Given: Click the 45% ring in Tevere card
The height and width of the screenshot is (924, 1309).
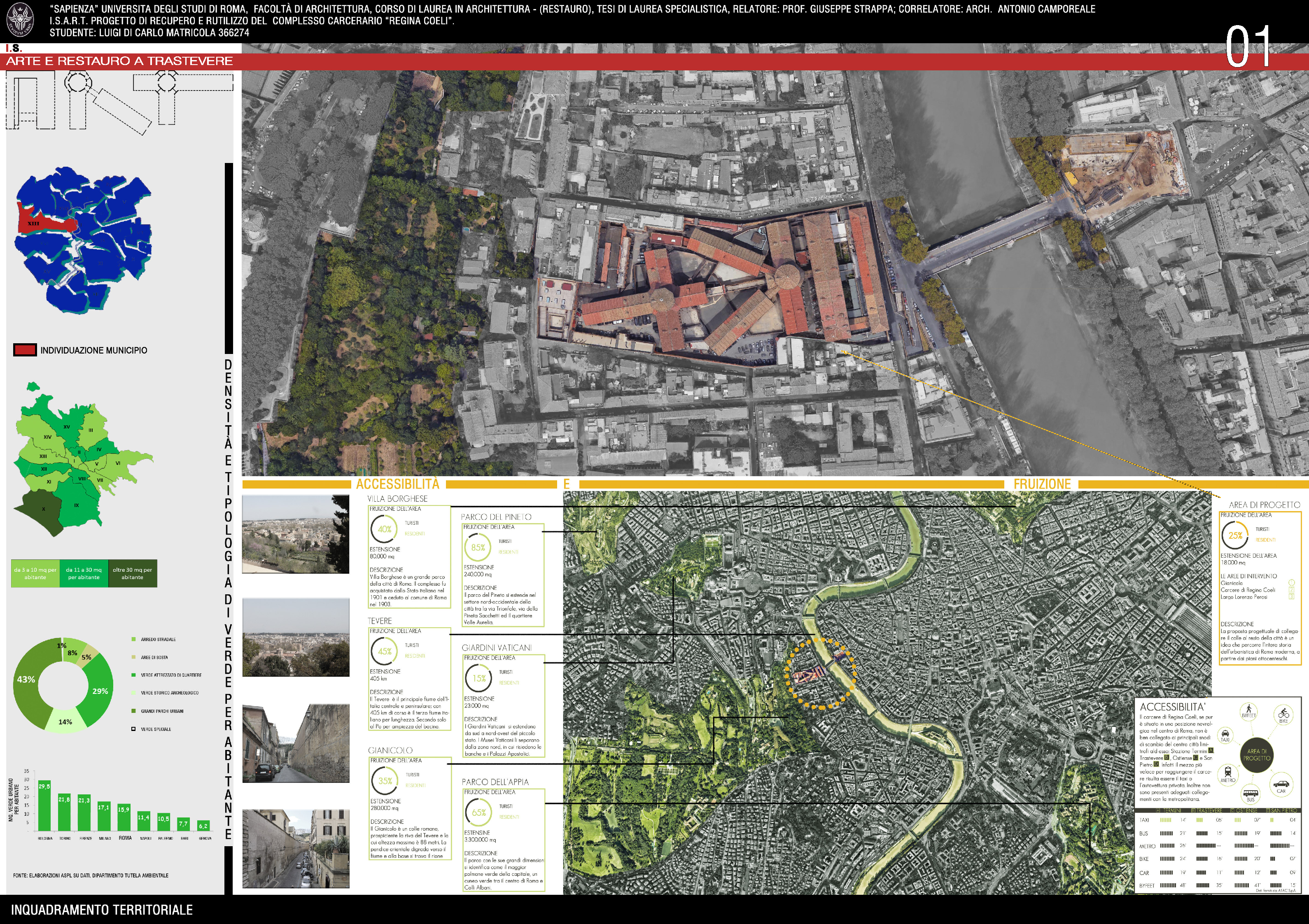Looking at the screenshot, I should (385, 652).
